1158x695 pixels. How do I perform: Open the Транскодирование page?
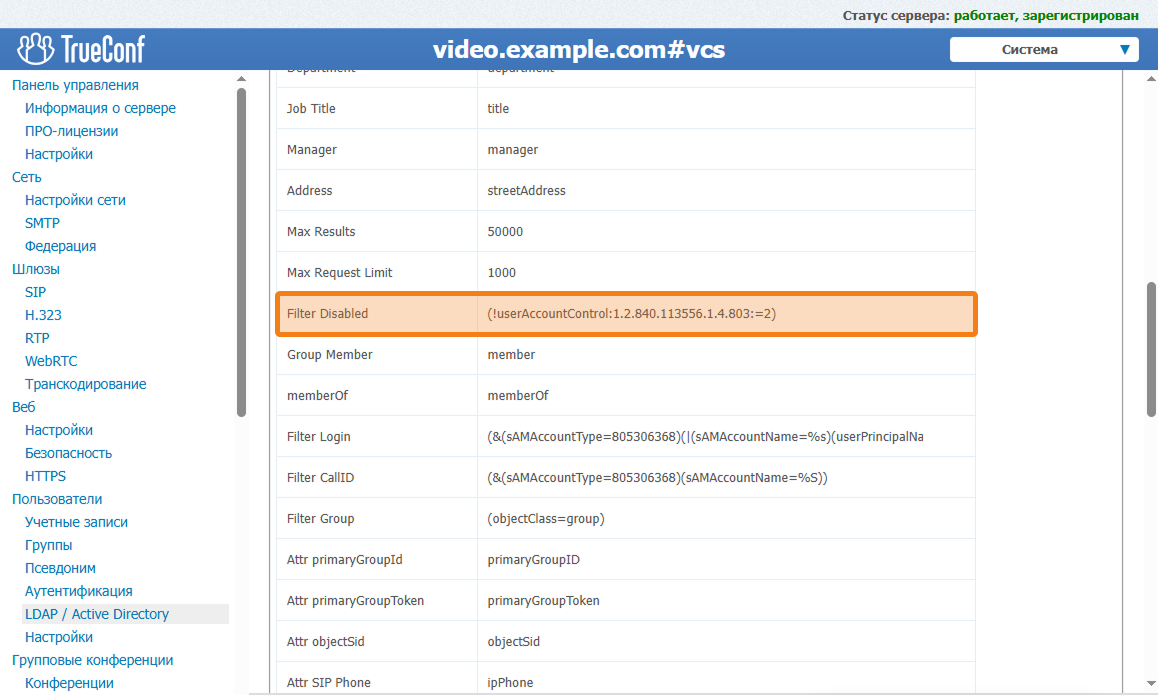pos(85,384)
